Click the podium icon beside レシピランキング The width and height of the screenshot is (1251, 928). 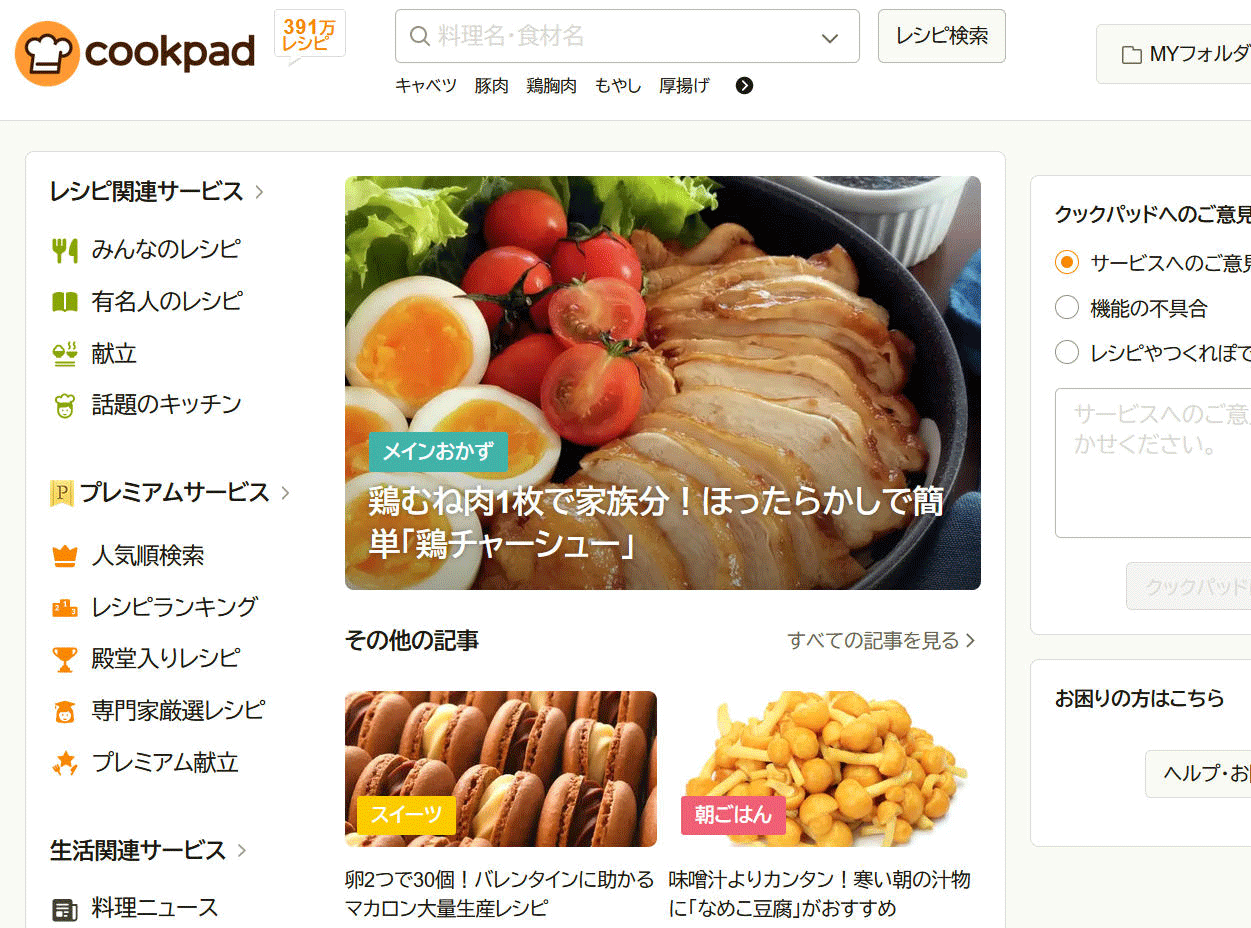point(65,607)
